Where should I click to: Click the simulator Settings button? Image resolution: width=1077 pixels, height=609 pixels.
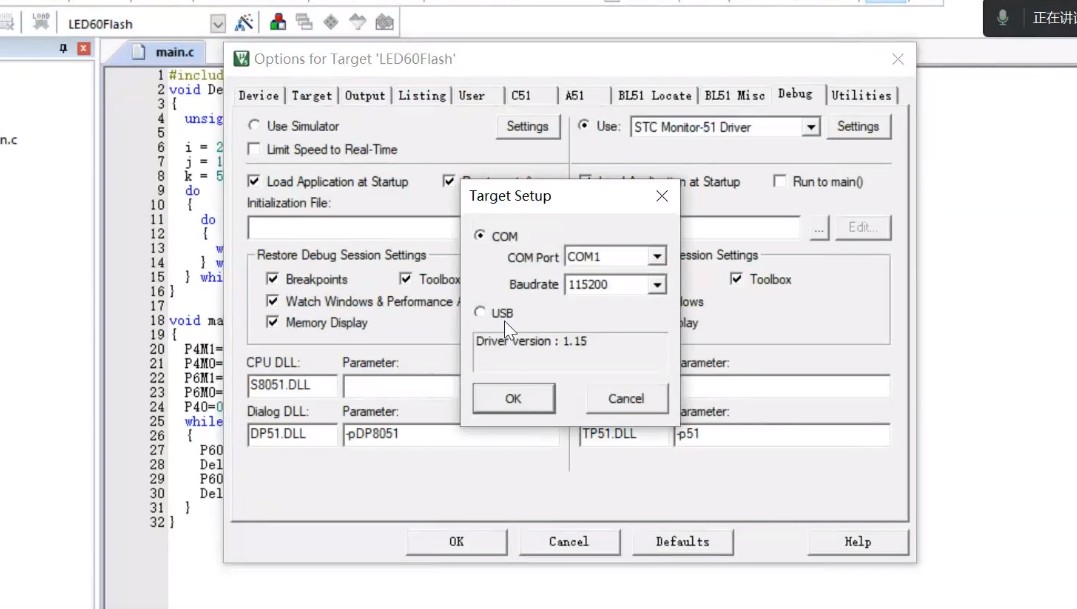pos(528,126)
